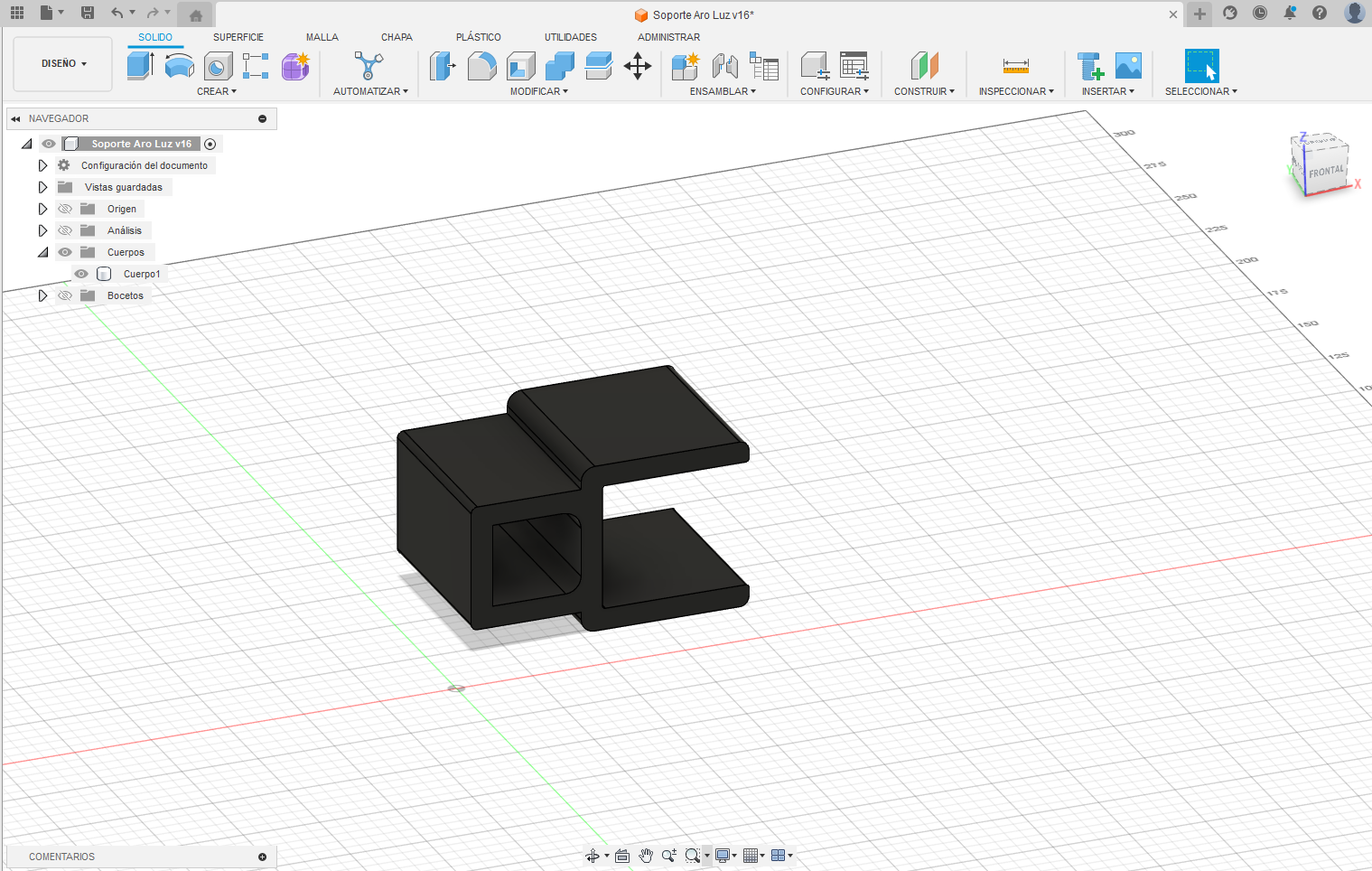This screenshot has height=871, width=1372.
Task: Open the DISEÑO workspace dropdown
Action: coord(63,63)
